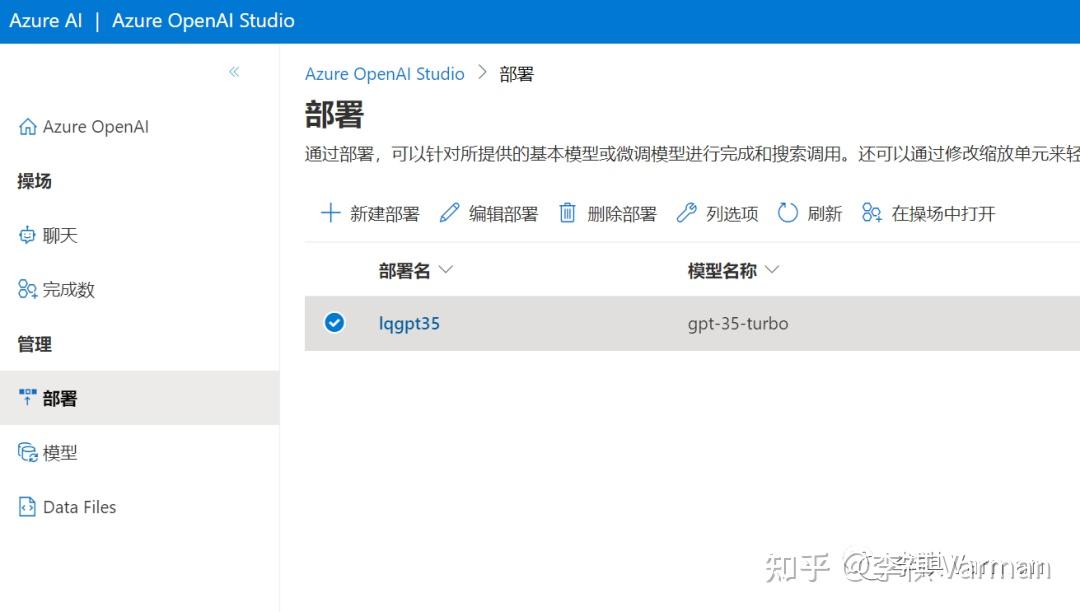Open the 模型名称 column sort dropdown
Image resolution: width=1080 pixels, height=612 pixels.
pyautogui.click(x=770, y=269)
